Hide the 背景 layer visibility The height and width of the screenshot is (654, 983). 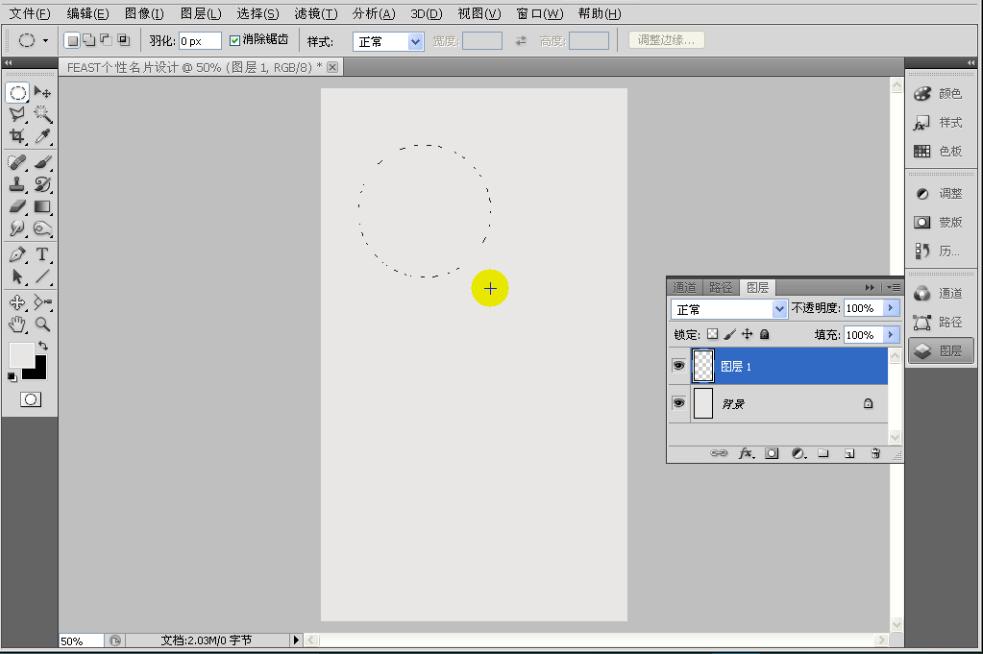[x=679, y=404]
